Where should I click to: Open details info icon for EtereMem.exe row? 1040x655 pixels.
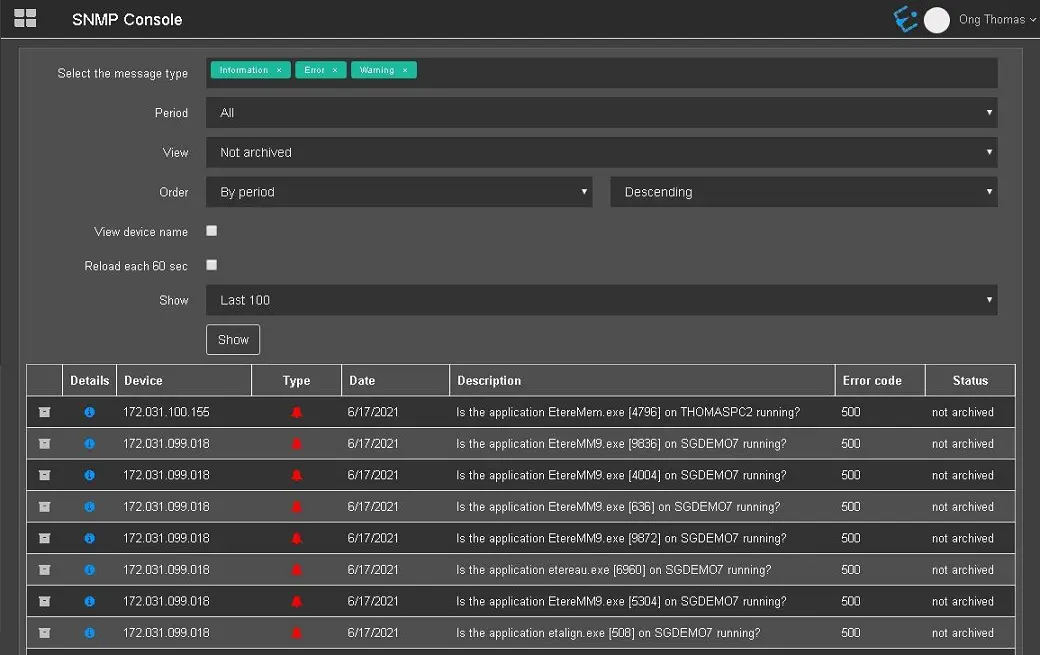[x=89, y=412]
